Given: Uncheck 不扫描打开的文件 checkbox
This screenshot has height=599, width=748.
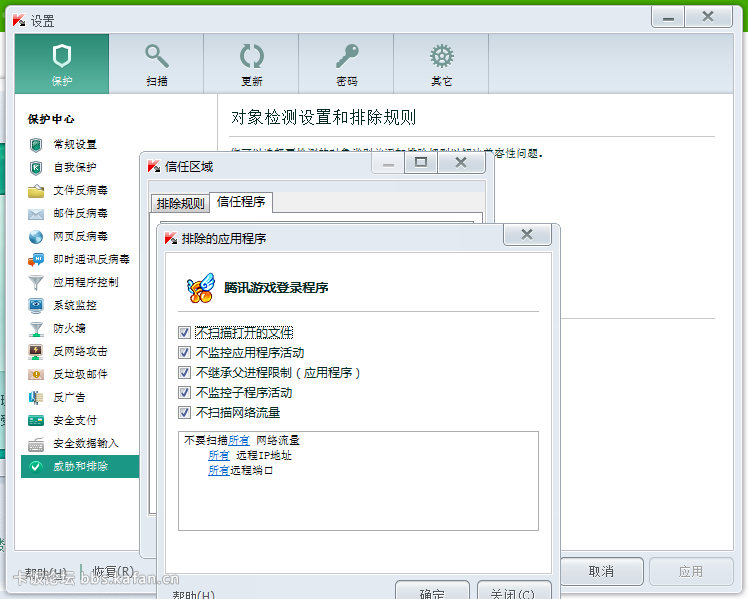Looking at the screenshot, I should pyautogui.click(x=184, y=332).
